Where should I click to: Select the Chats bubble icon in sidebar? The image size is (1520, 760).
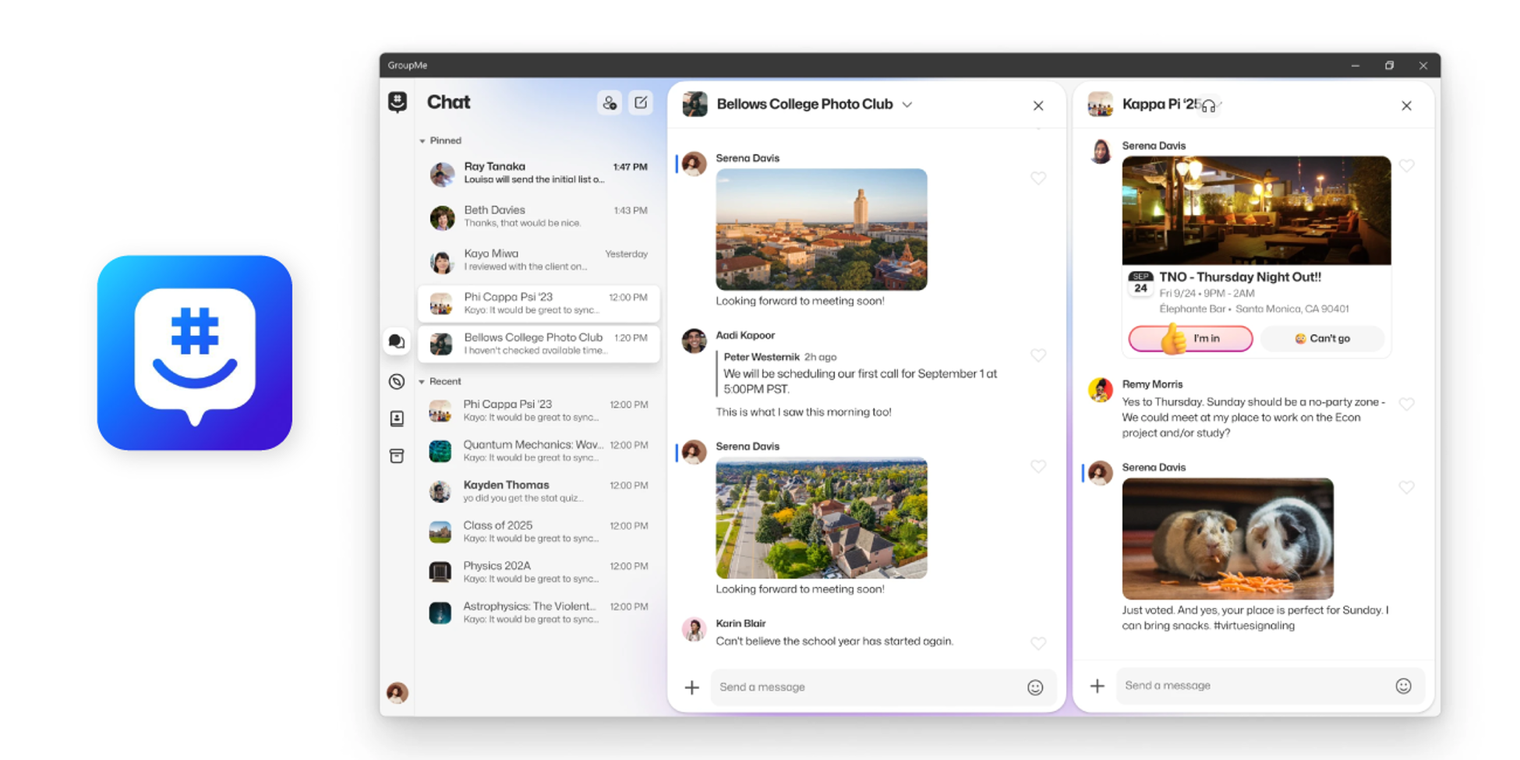tap(397, 341)
